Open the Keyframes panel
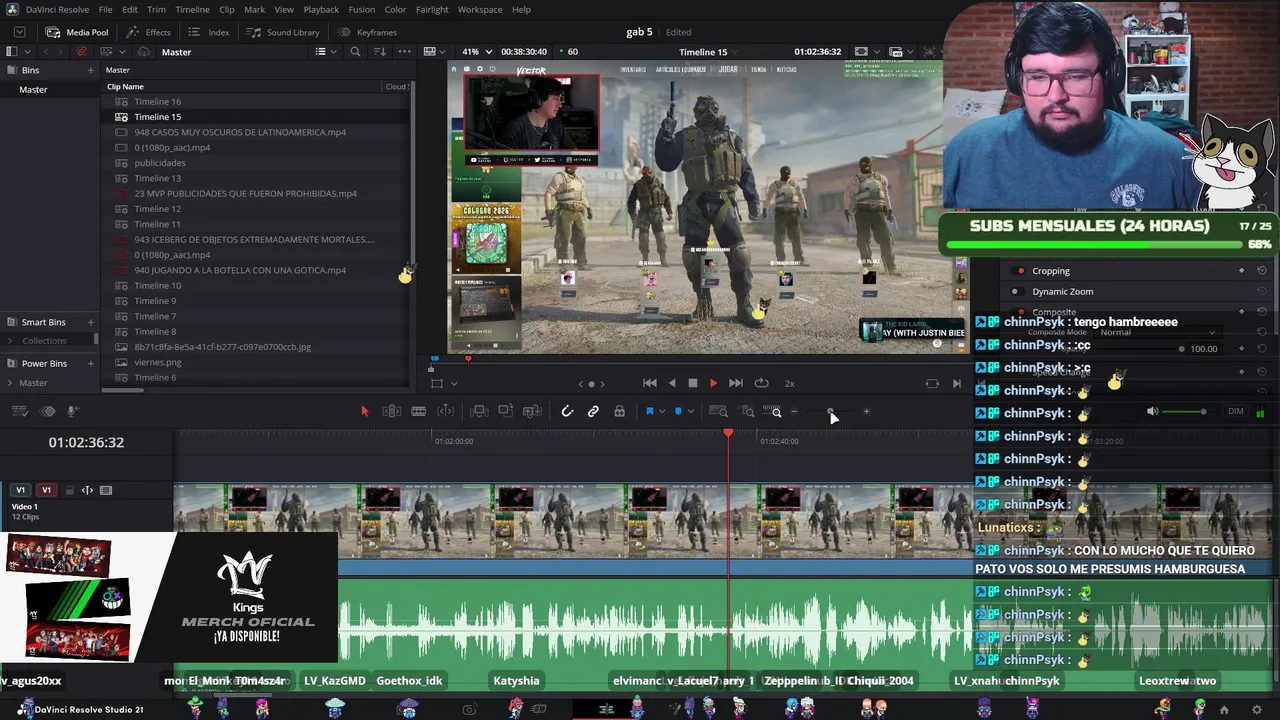1280x720 pixels. pyautogui.click(x=366, y=32)
